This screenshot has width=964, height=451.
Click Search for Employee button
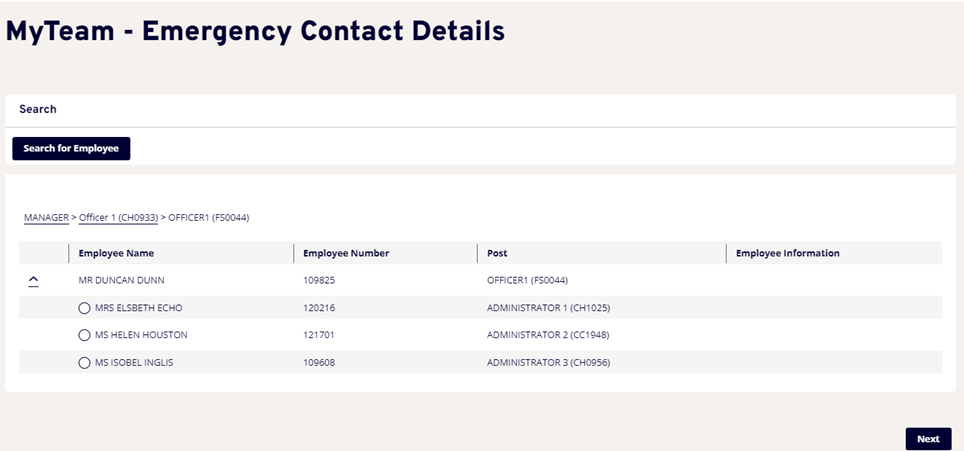(71, 148)
